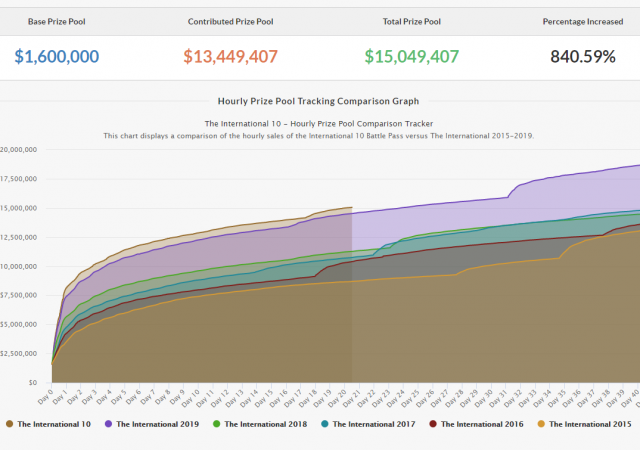Image resolution: width=640 pixels, height=450 pixels.
Task: Click the $15,049,407 total prize figure
Action: tap(411, 56)
